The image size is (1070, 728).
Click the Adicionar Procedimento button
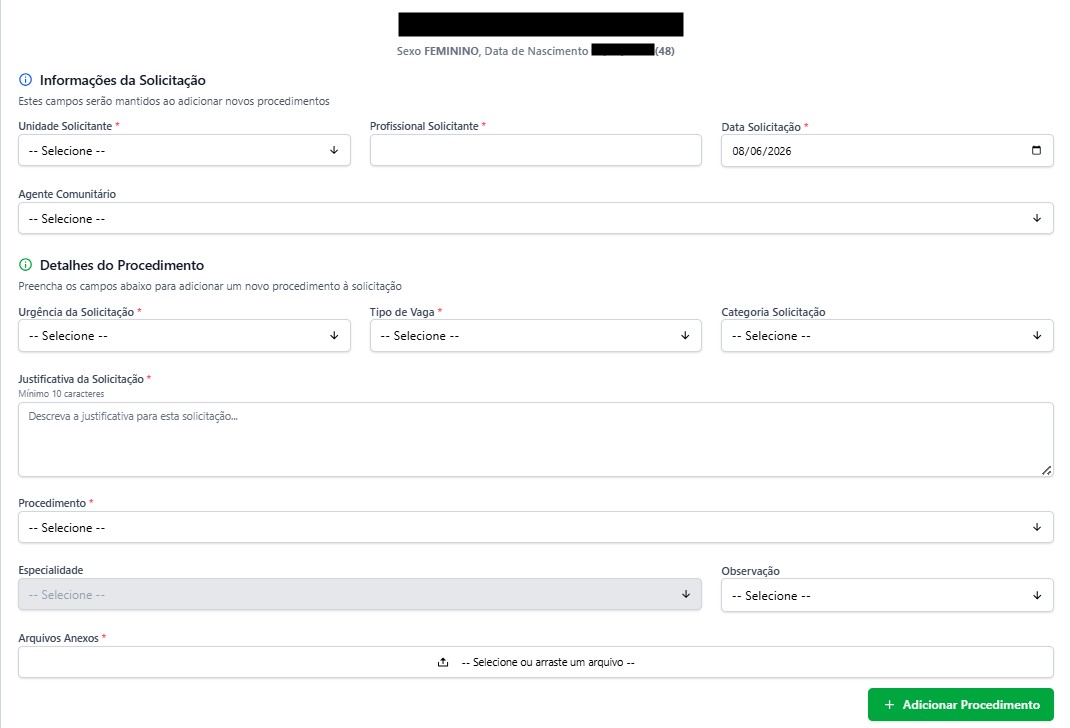[960, 705]
